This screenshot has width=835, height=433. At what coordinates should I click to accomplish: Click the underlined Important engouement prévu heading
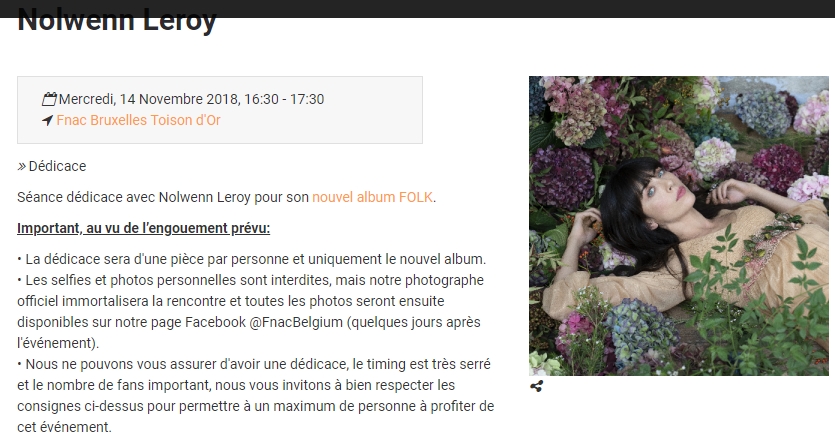click(143, 228)
